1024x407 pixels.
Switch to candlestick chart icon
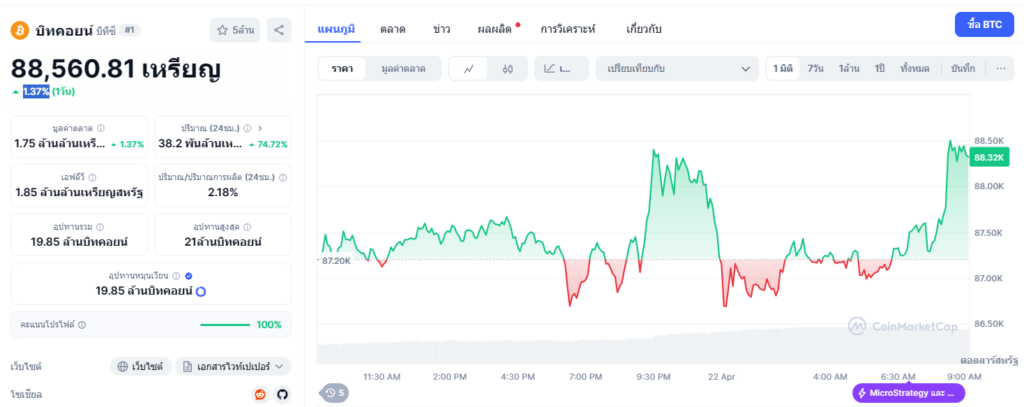[x=508, y=68]
